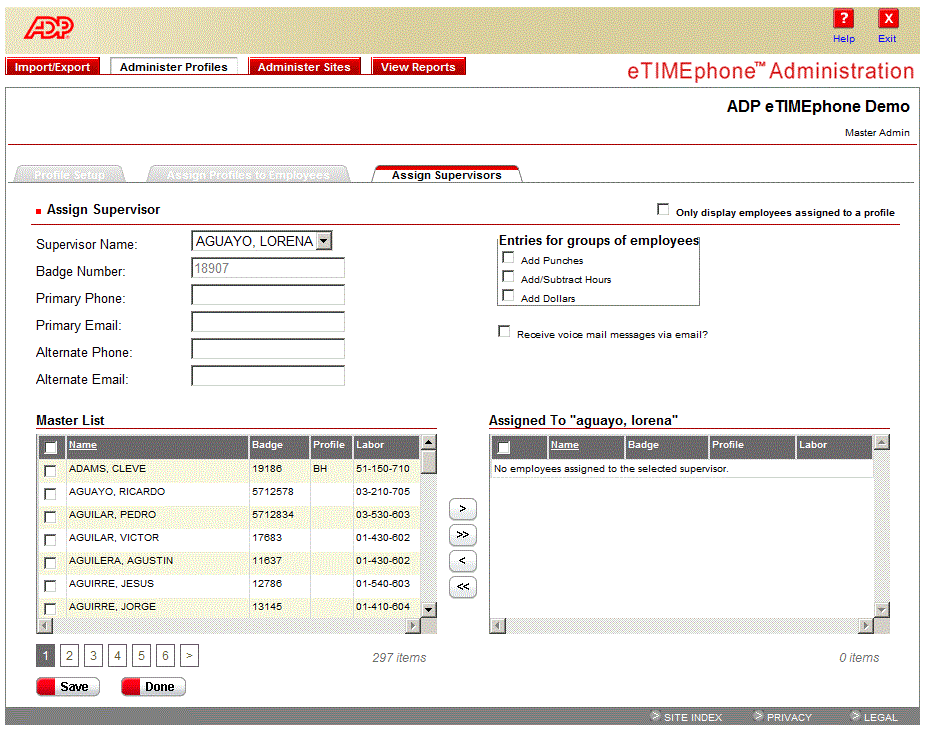Open the View Reports menu
The image size is (926, 729).
tap(418, 67)
